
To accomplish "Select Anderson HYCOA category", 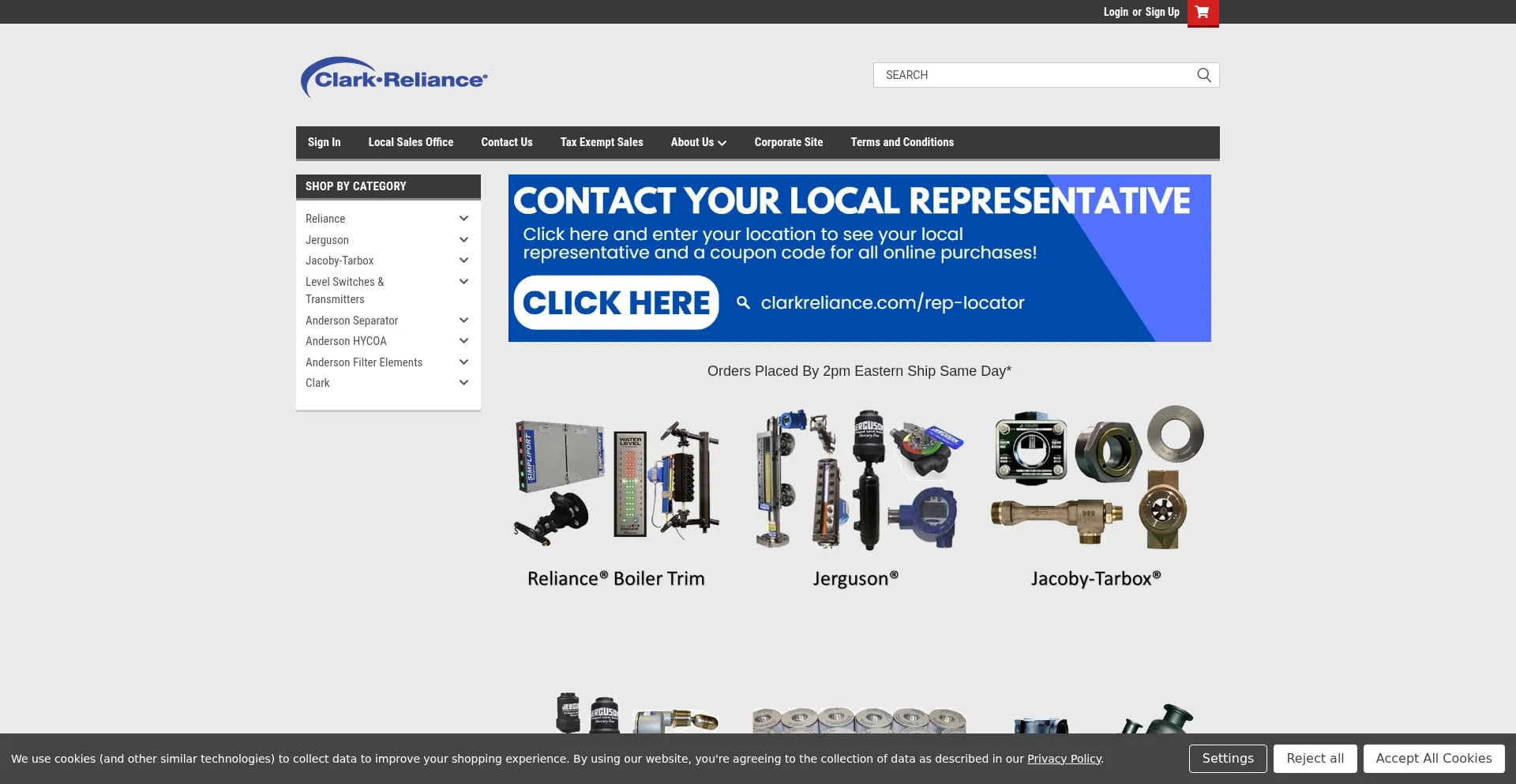I will tap(346, 341).
